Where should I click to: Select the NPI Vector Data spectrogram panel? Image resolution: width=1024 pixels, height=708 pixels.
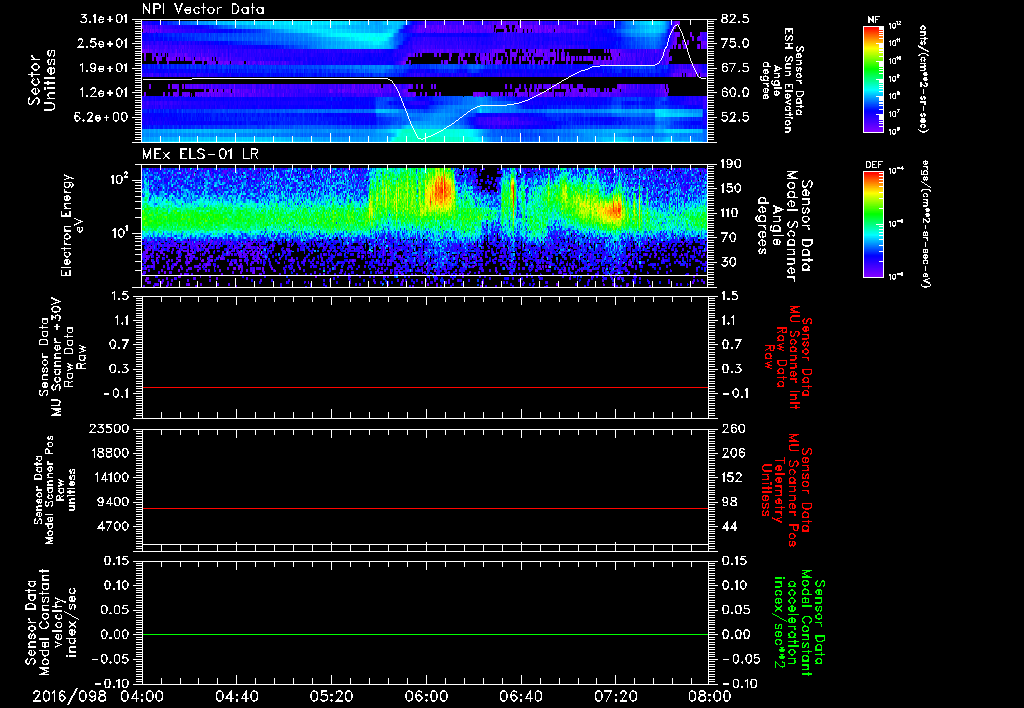click(424, 80)
